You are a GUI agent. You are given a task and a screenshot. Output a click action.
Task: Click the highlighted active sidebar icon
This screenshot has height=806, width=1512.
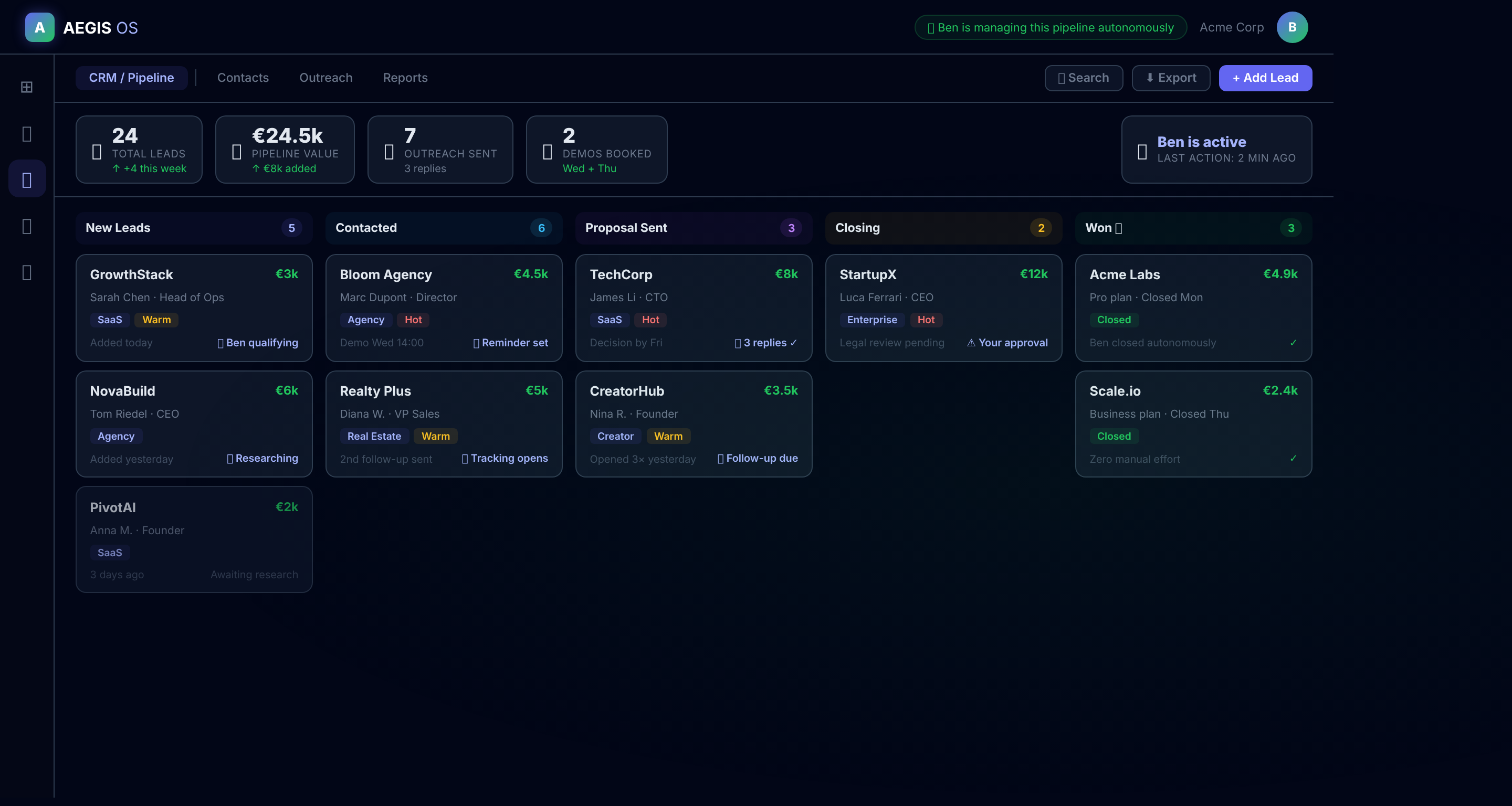click(26, 179)
